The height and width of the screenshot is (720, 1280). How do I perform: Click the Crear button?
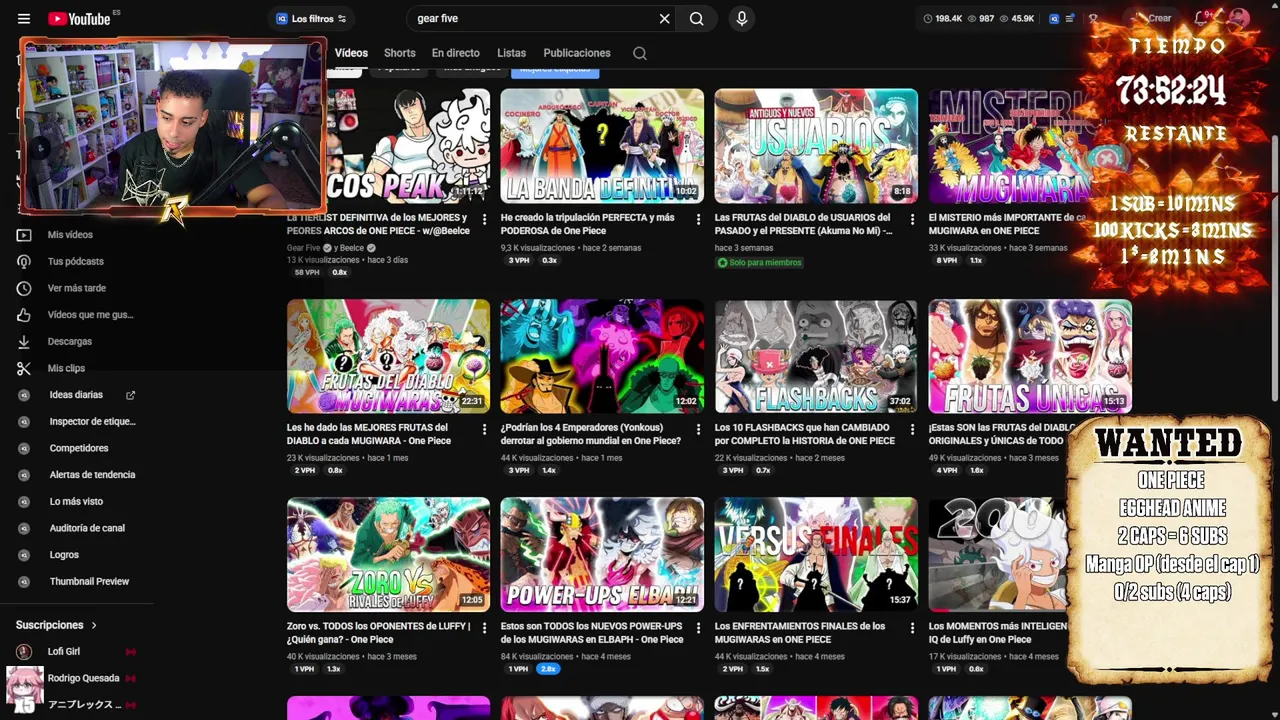[1151, 18]
